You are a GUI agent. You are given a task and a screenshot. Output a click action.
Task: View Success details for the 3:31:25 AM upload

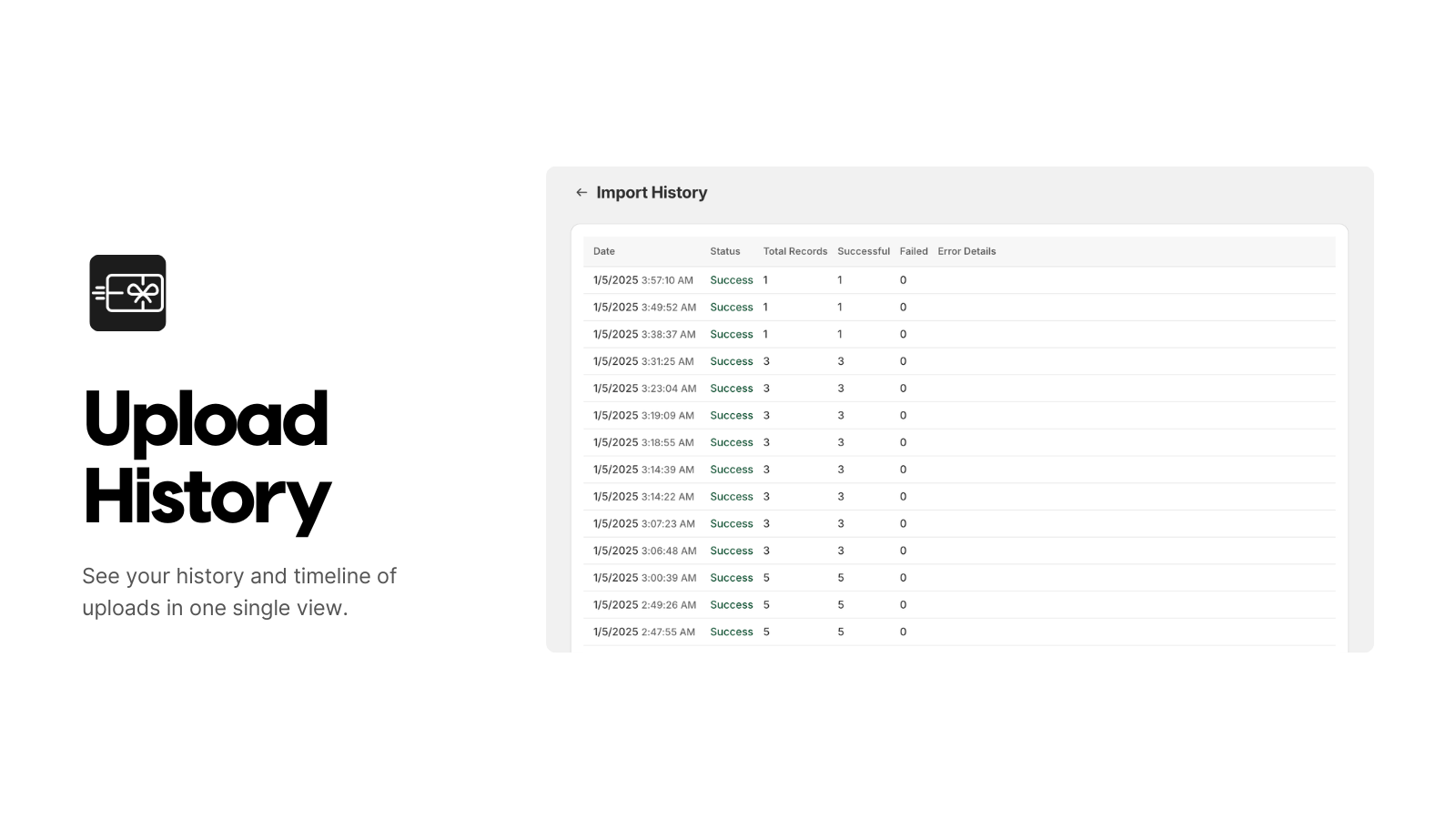[x=732, y=361]
